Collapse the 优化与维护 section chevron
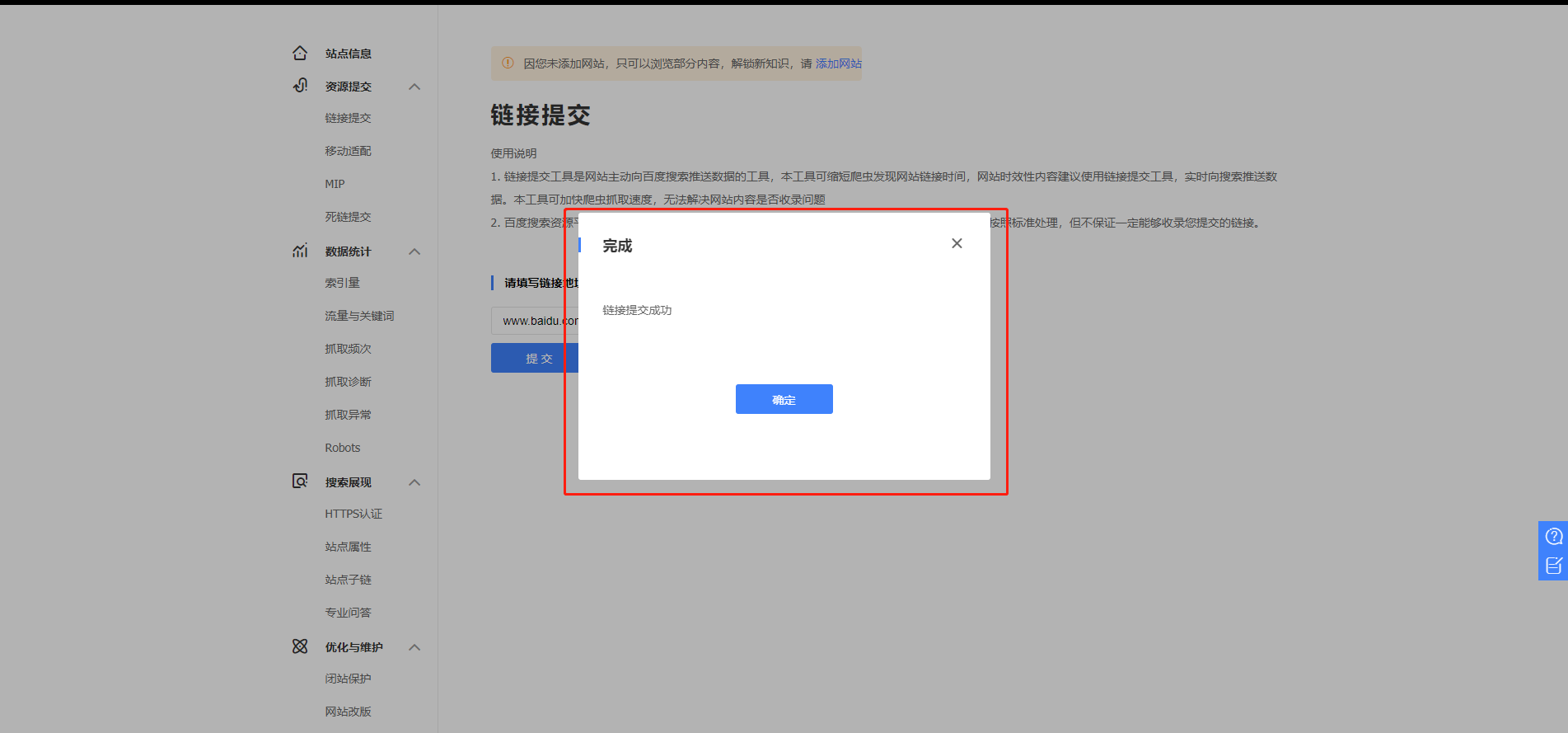The image size is (1568, 733). point(414,647)
